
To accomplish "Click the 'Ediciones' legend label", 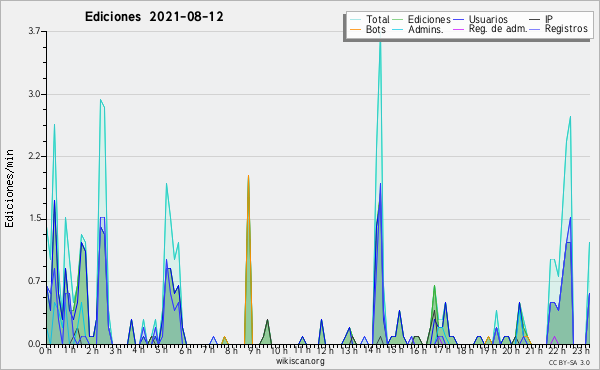I will pos(429,19).
